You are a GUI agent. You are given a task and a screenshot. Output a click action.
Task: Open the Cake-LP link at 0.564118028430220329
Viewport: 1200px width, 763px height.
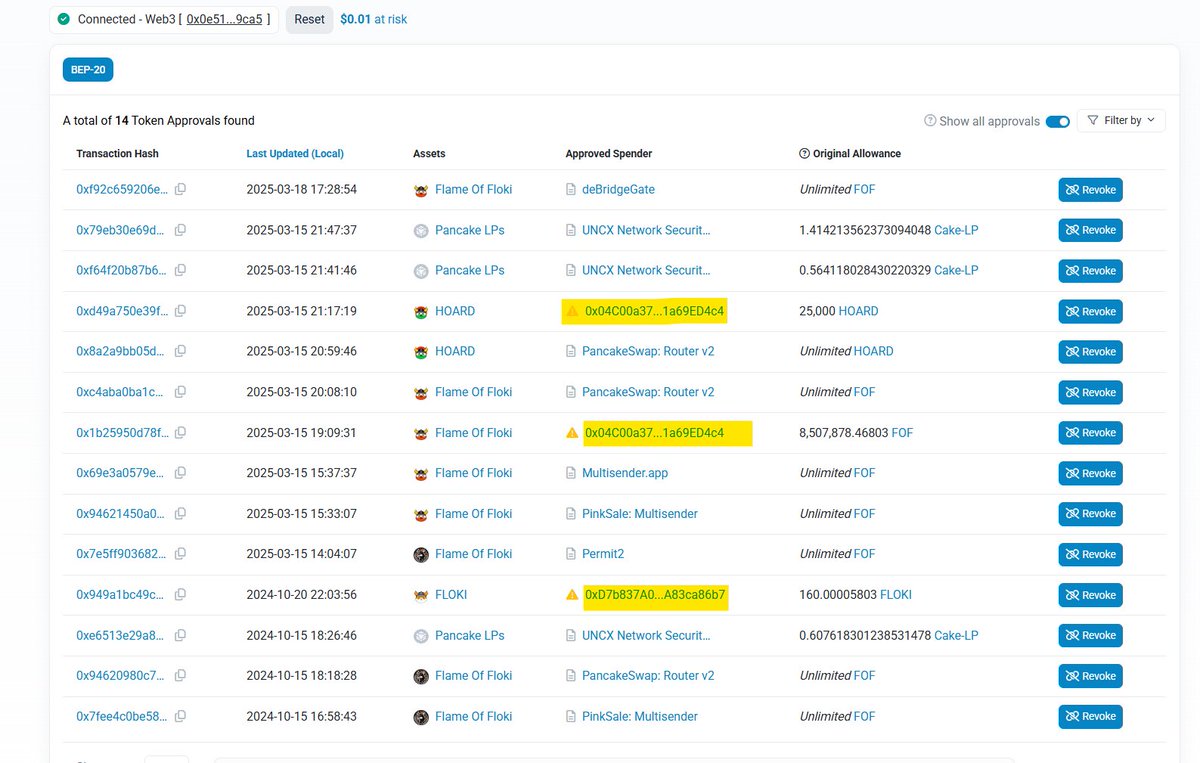956,270
